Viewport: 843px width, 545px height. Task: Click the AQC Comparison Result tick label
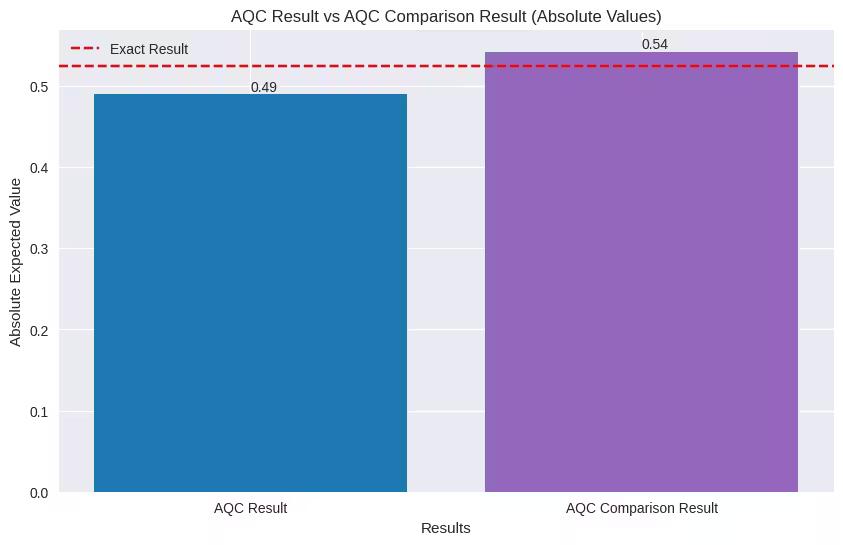click(x=641, y=508)
